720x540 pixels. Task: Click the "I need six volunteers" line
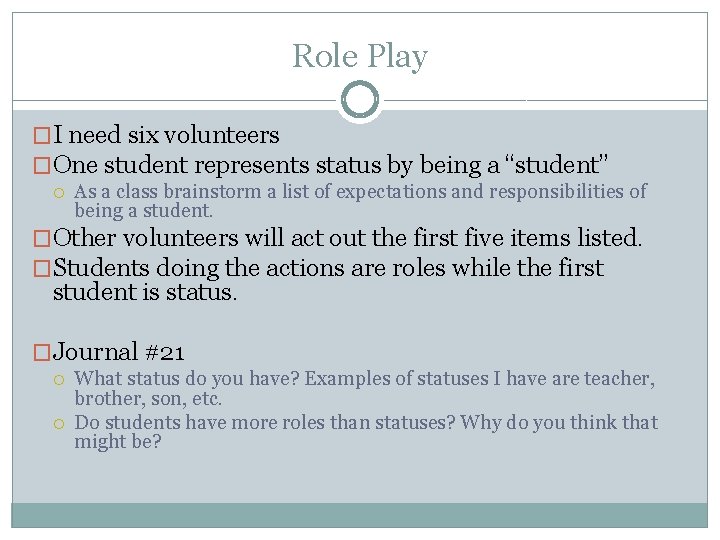166,135
